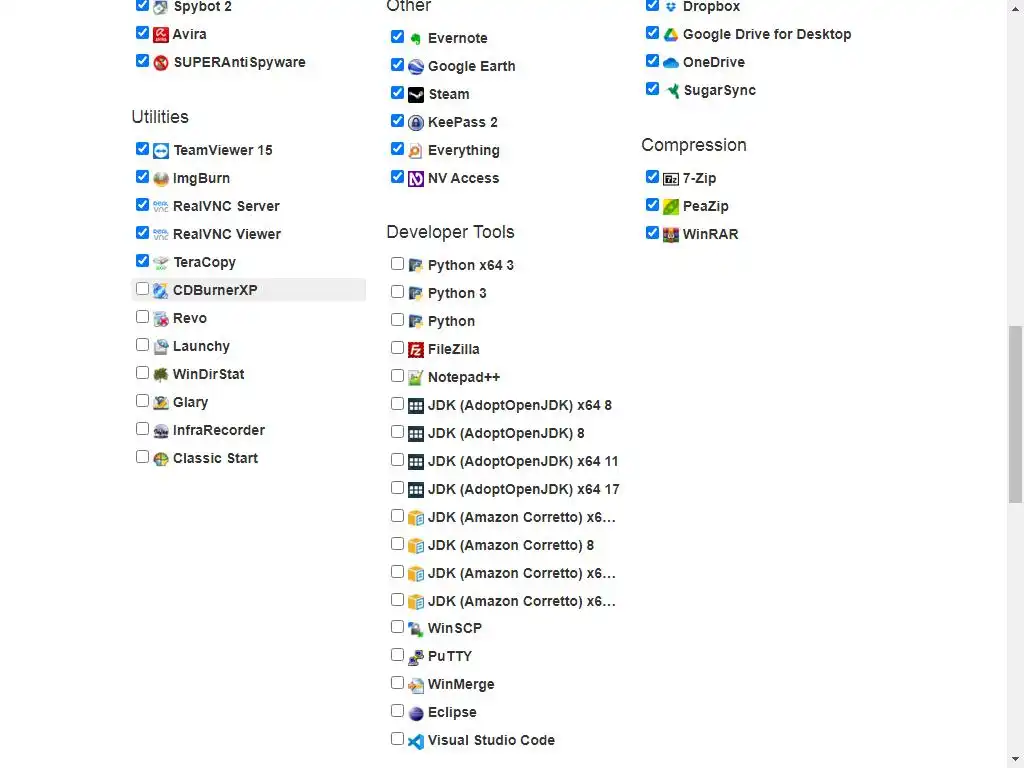Click the scrollbar down arrow
This screenshot has width=1024, height=768.
(1015, 761)
